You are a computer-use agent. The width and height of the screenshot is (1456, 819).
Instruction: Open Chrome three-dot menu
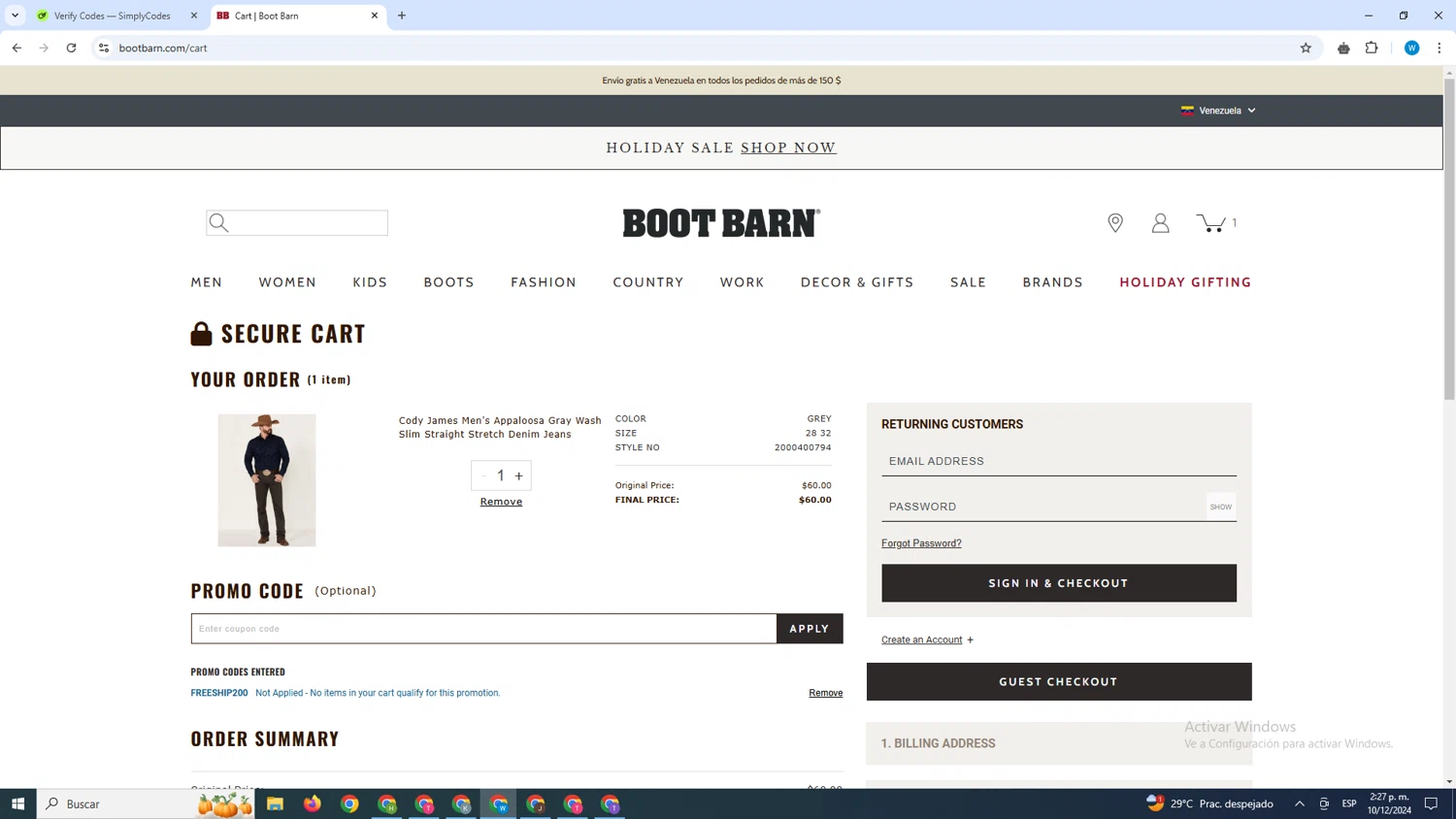pos(1439,48)
